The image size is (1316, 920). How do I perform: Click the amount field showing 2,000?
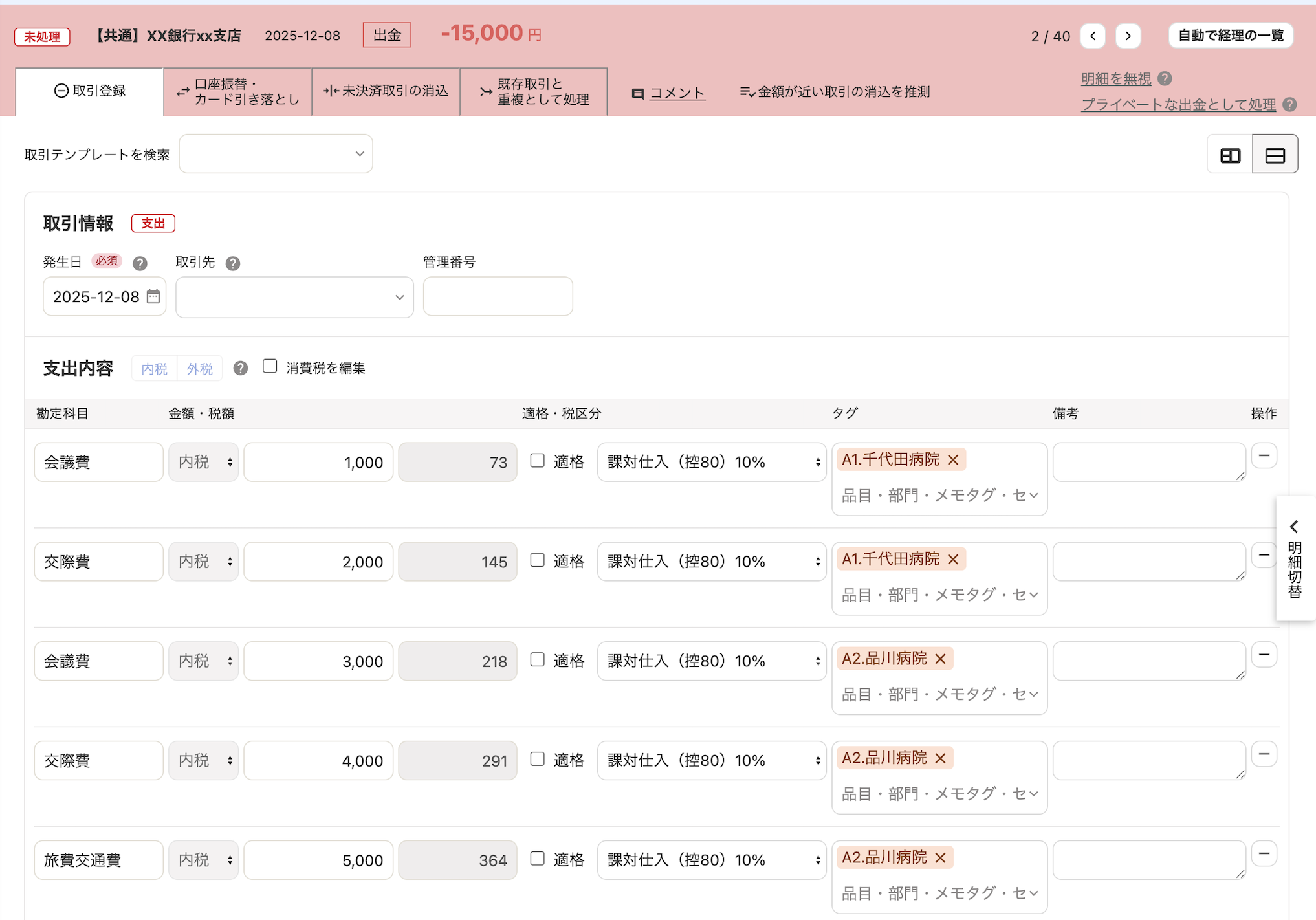pyautogui.click(x=318, y=562)
